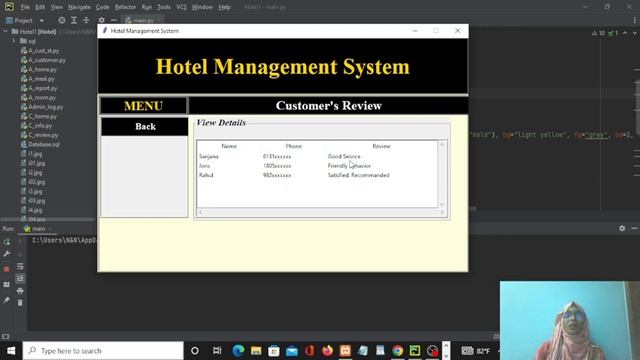Open PyCharm from the taskbar
640x360 pixels.
click(x=415, y=351)
